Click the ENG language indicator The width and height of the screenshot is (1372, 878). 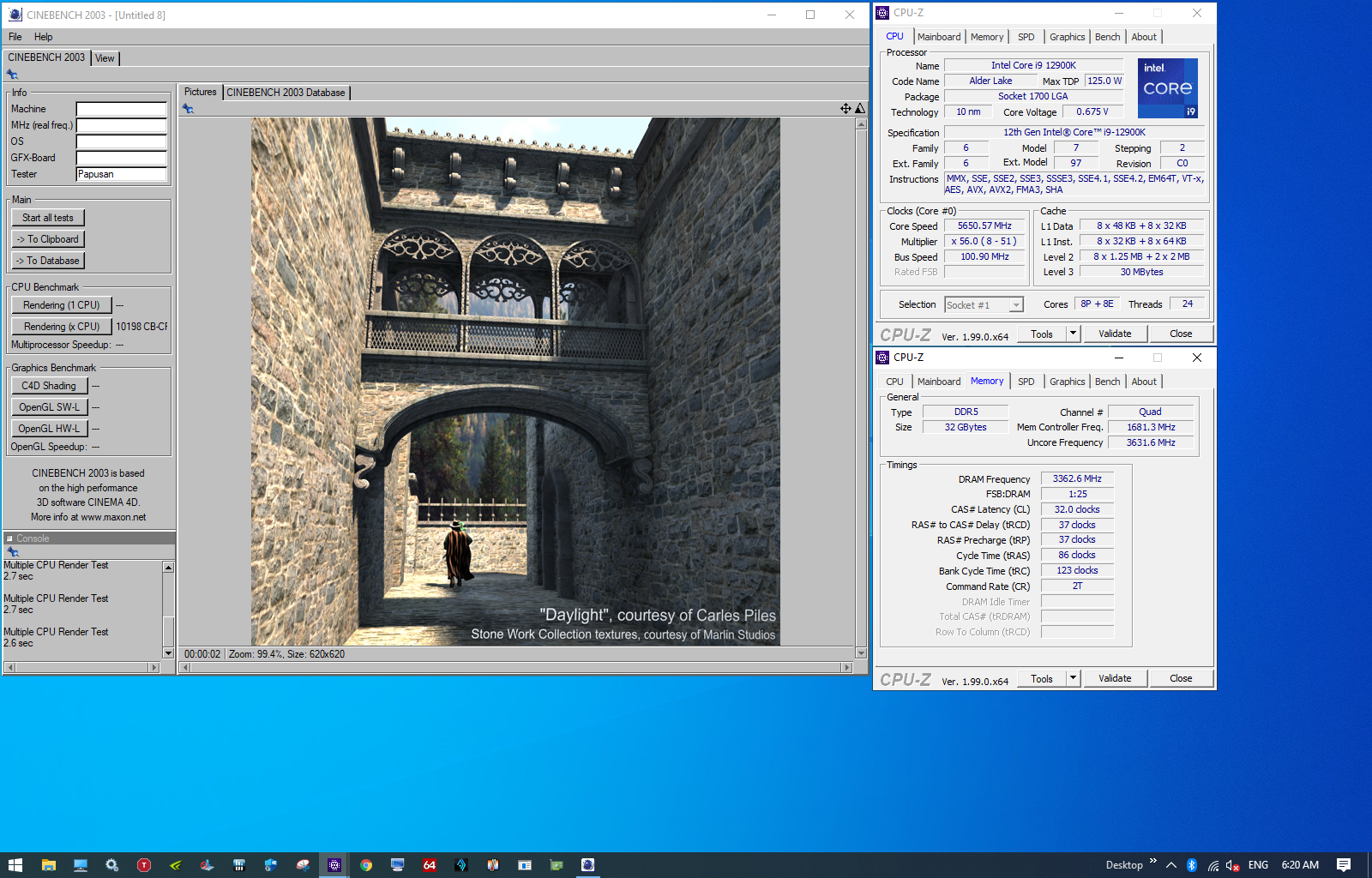pos(1258,865)
